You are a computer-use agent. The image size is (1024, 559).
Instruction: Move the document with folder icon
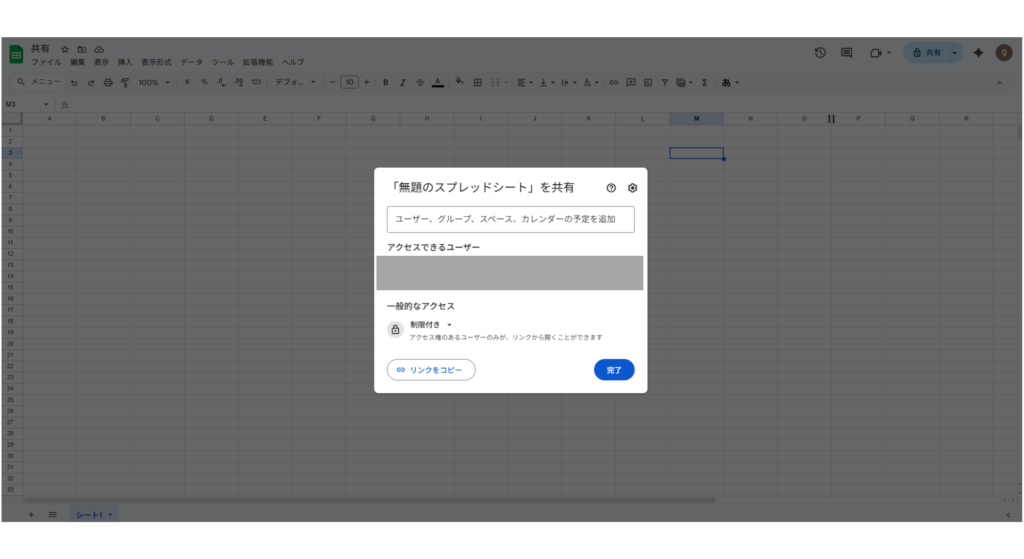pos(82,49)
